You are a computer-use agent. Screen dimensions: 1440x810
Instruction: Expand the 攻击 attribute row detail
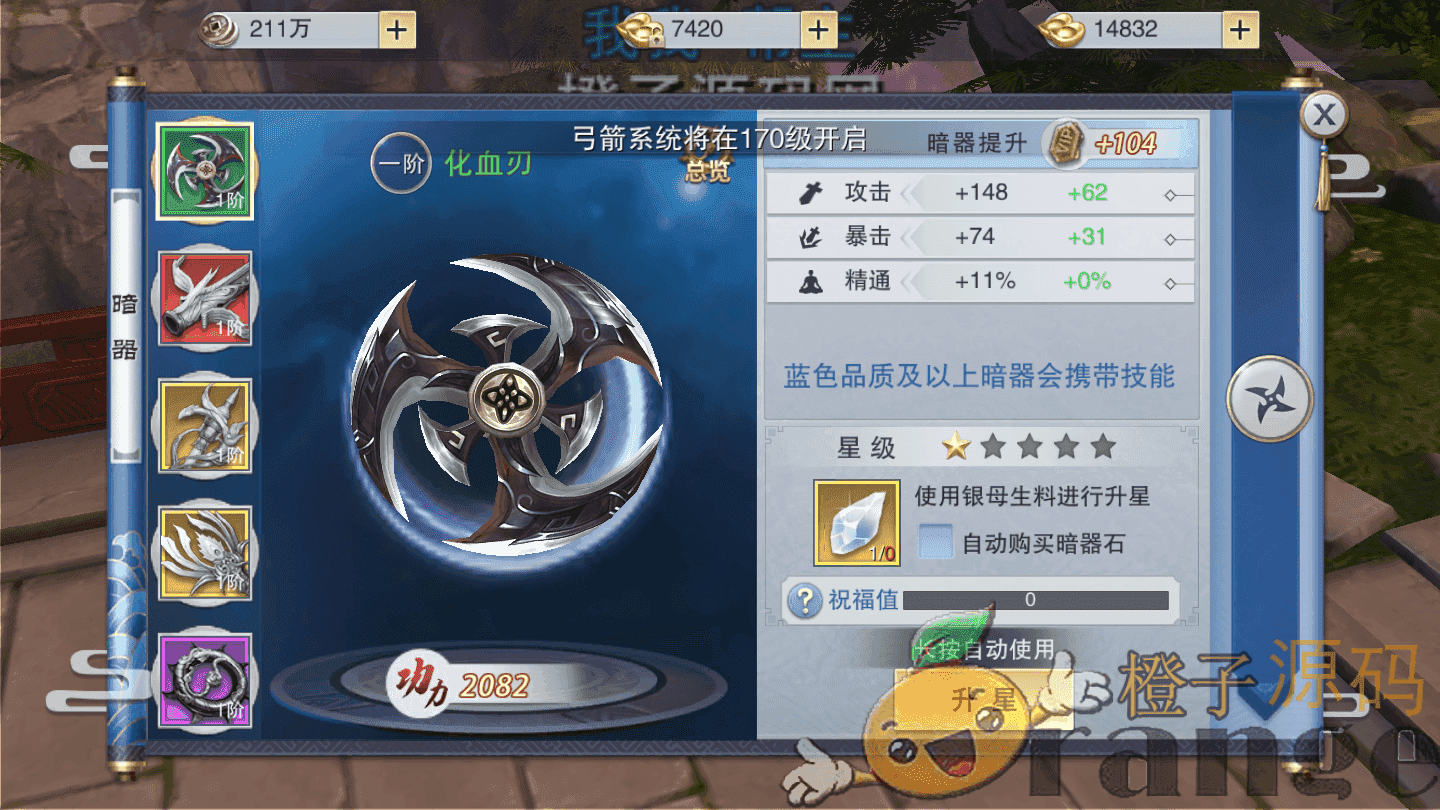click(980, 192)
